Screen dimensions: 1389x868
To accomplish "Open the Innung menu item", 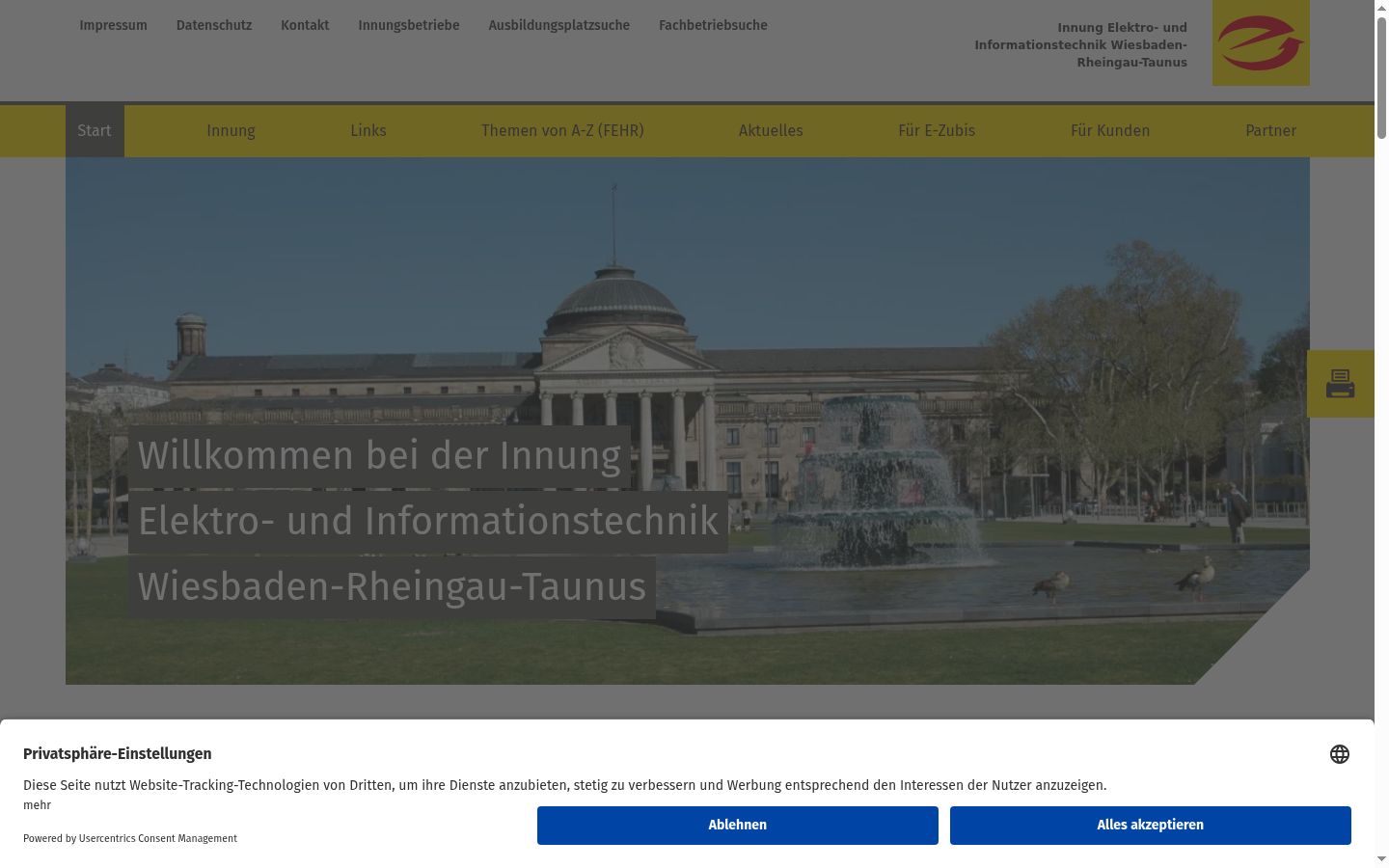I will (x=231, y=131).
